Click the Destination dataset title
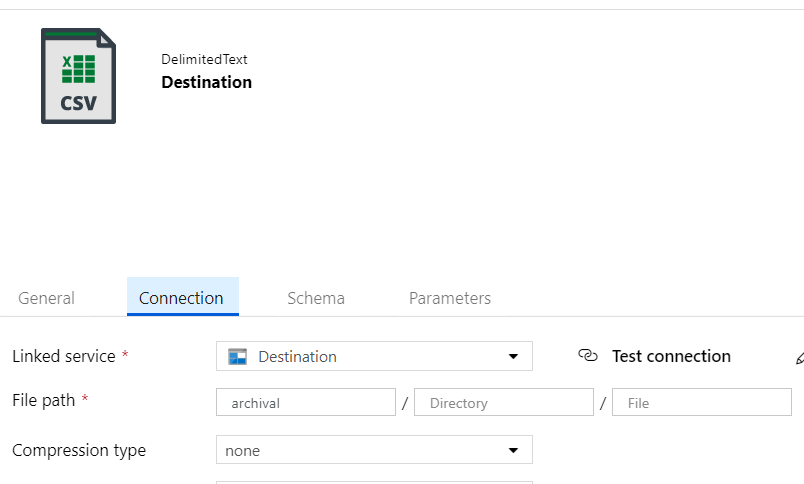This screenshot has height=484, width=804. click(x=207, y=82)
